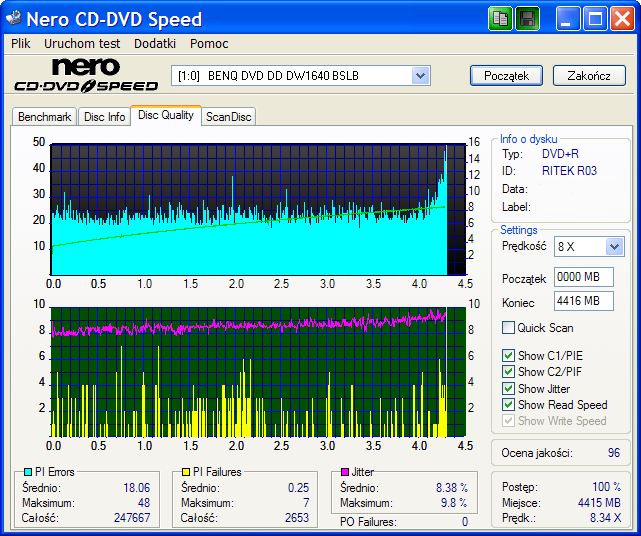Click the PI Errors Średnio value 18.06
The image size is (641, 536).
pyautogui.click(x=137, y=487)
